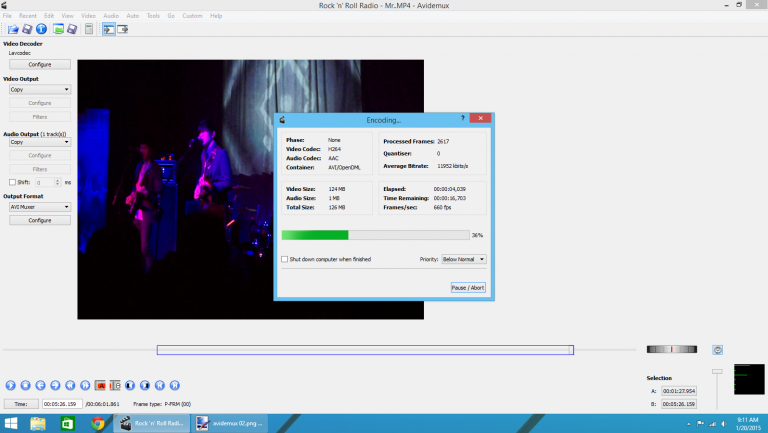Open the Audio Output codec dropdown
The width and height of the screenshot is (768, 433).
(39, 142)
